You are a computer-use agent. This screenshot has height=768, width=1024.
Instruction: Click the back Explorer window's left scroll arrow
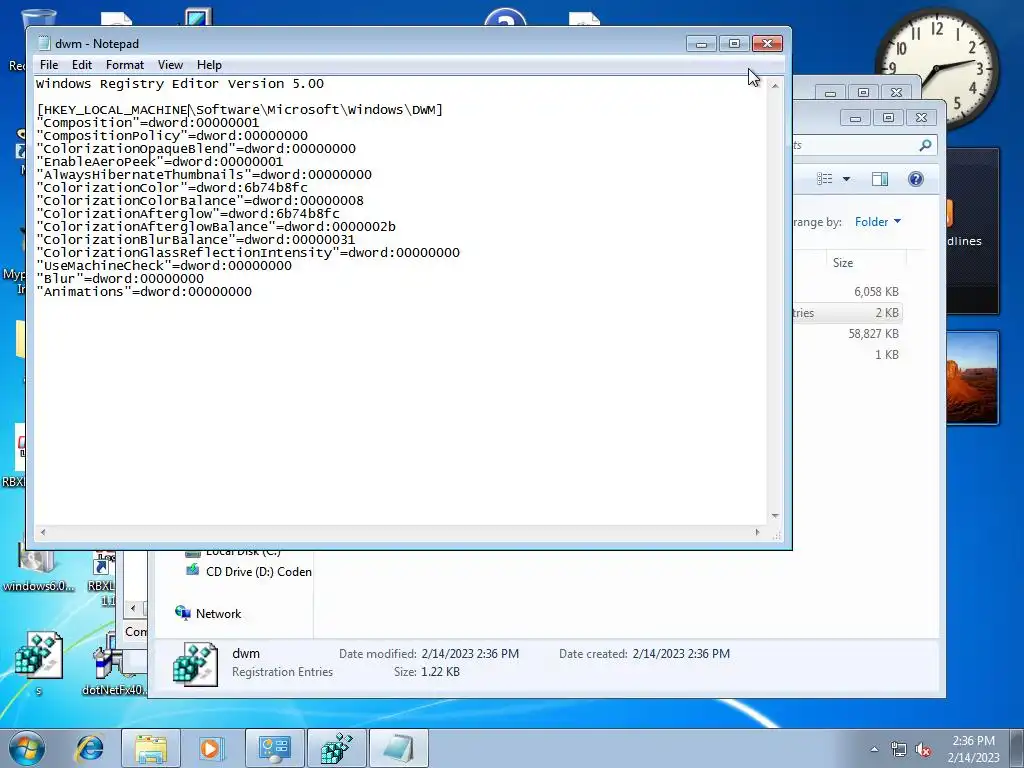(133, 608)
